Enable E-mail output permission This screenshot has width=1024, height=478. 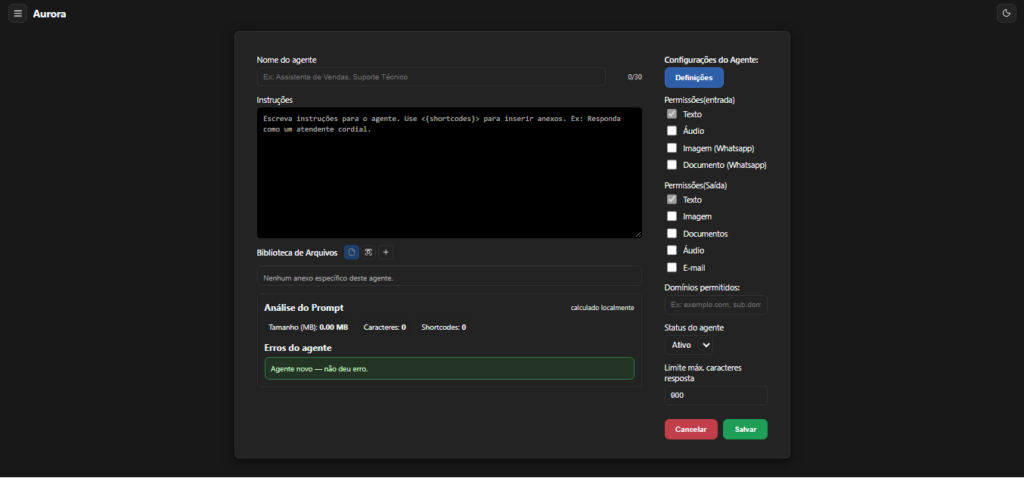click(x=672, y=267)
